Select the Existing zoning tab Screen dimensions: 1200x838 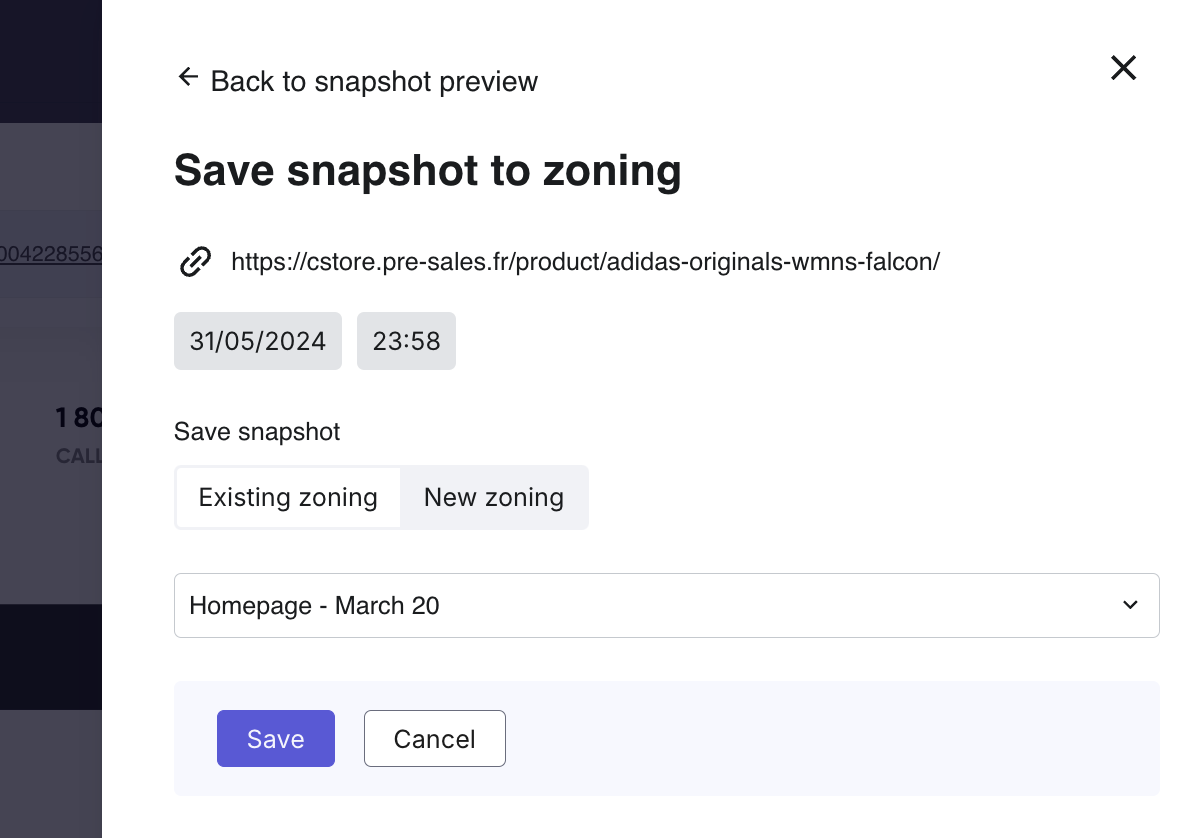288,497
